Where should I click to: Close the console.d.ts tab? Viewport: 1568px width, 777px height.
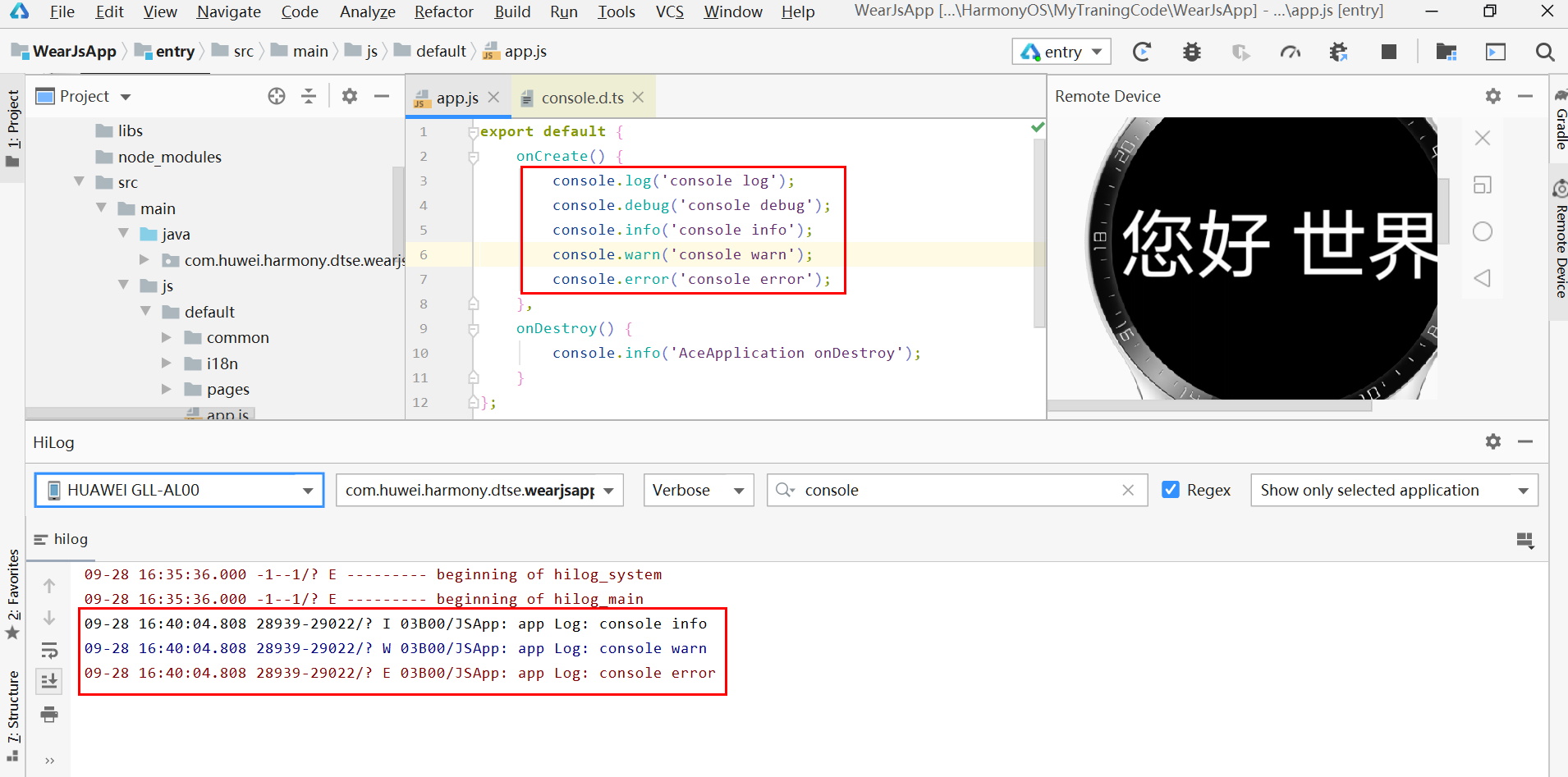point(638,97)
